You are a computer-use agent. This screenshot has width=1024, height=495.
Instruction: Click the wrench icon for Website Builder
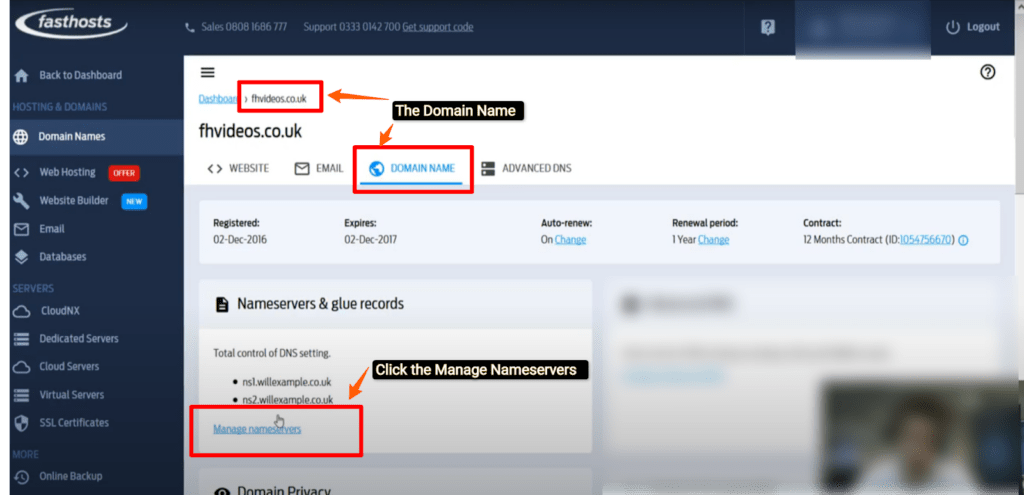click(x=22, y=201)
